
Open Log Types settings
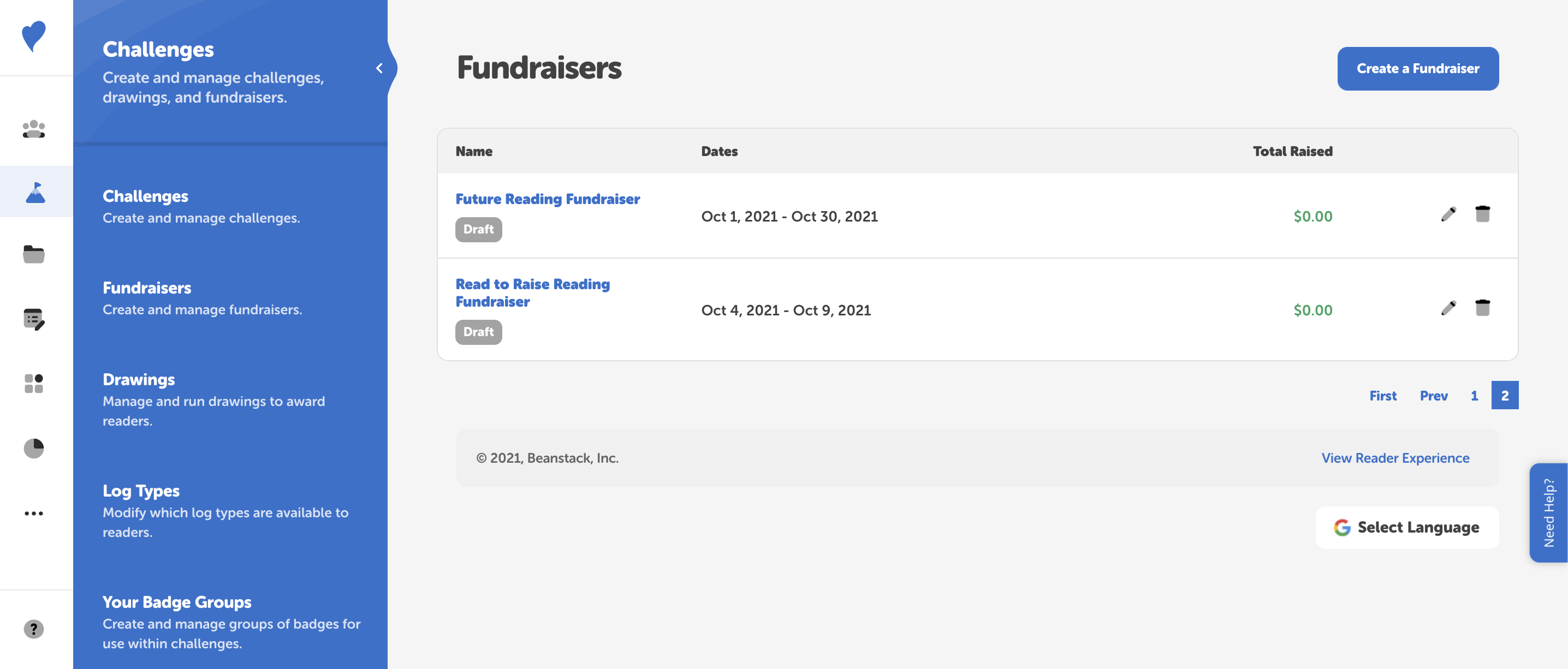click(141, 490)
